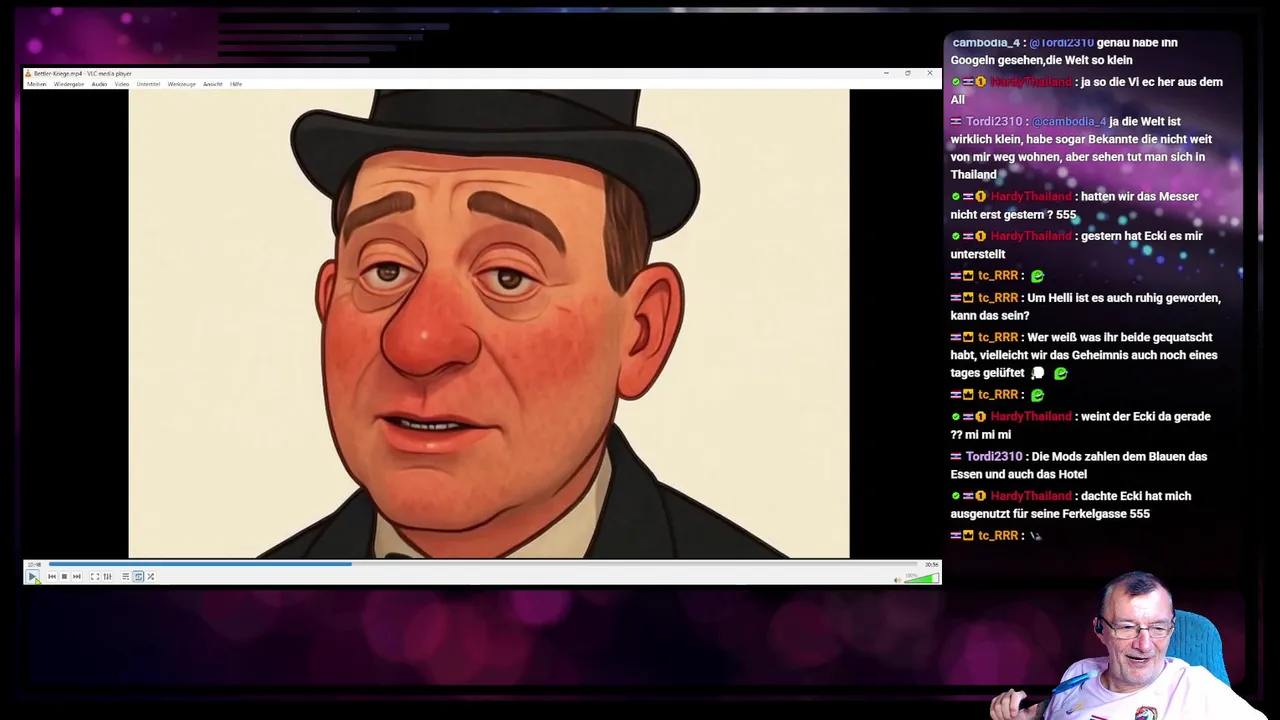Click HardyThailand name on 'dachte Ecki hat mich'
Screen dimensions: 1280x720
(1030, 497)
